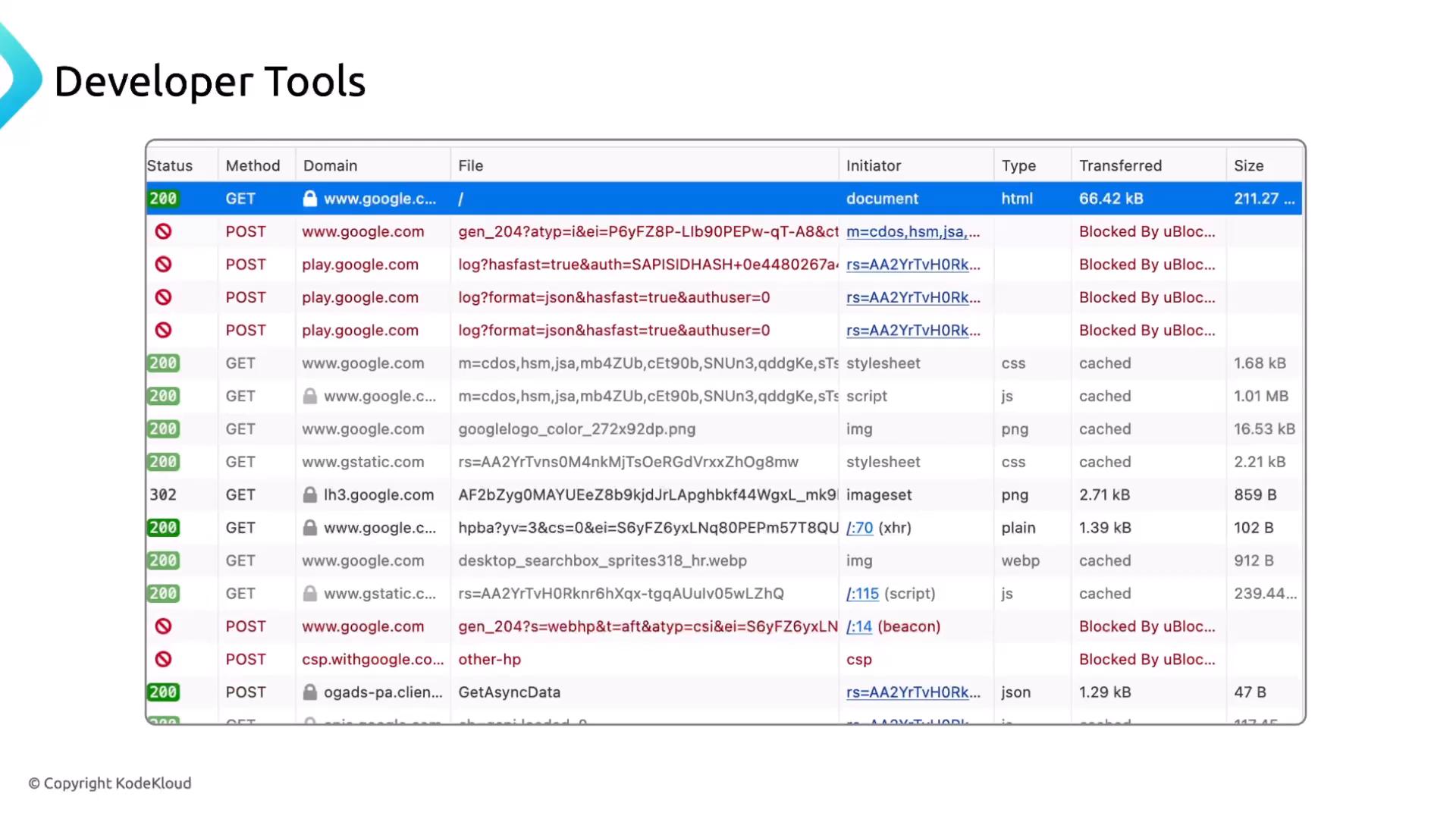This screenshot has width=1456, height=819.
Task: Select the rs=AA2YrTvns0M4nkMjTsOeRGdVrxxZhOg8mw file
Action: click(x=628, y=462)
